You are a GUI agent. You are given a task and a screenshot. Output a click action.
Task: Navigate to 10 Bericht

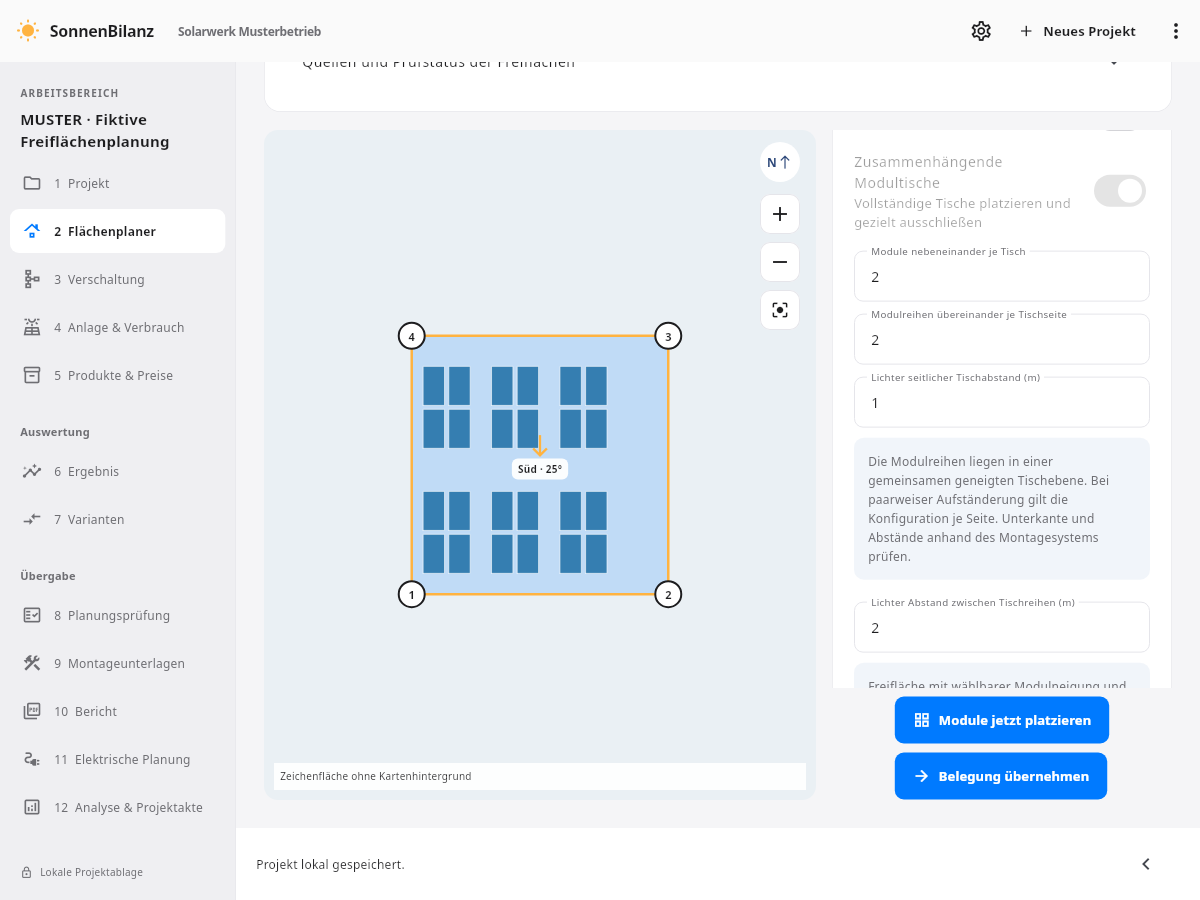point(117,711)
